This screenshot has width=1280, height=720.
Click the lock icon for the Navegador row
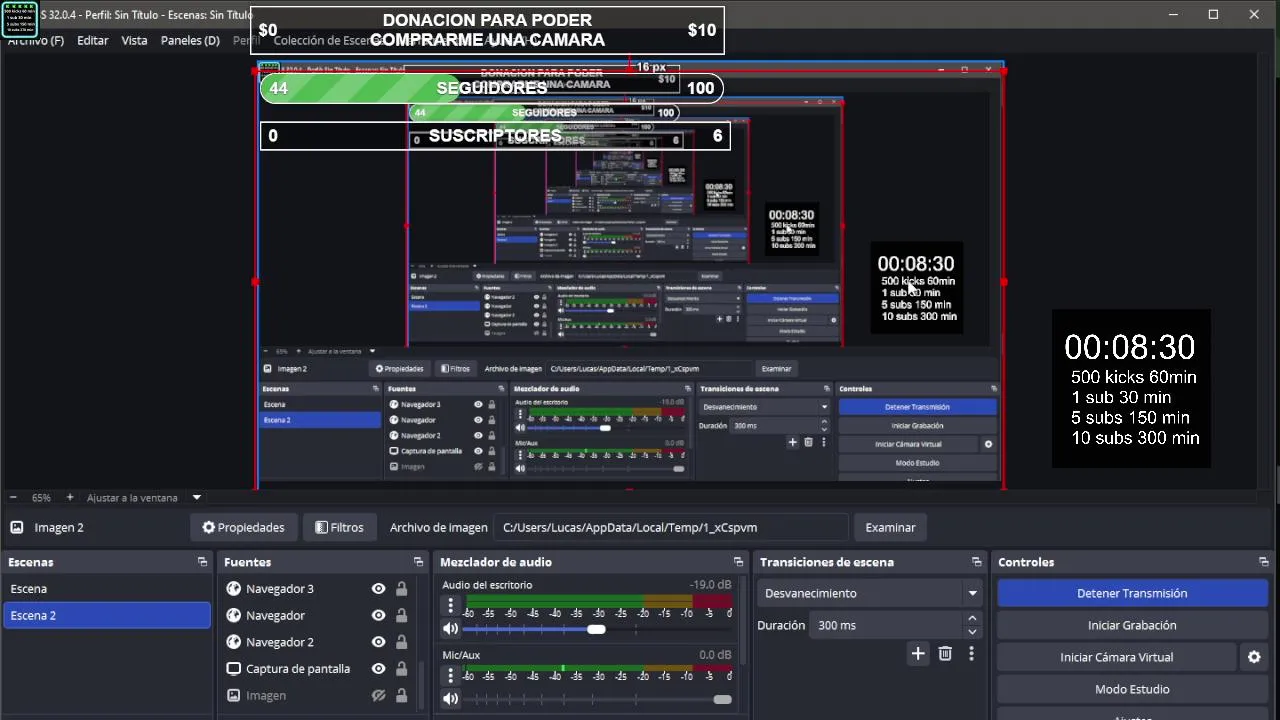click(401, 615)
